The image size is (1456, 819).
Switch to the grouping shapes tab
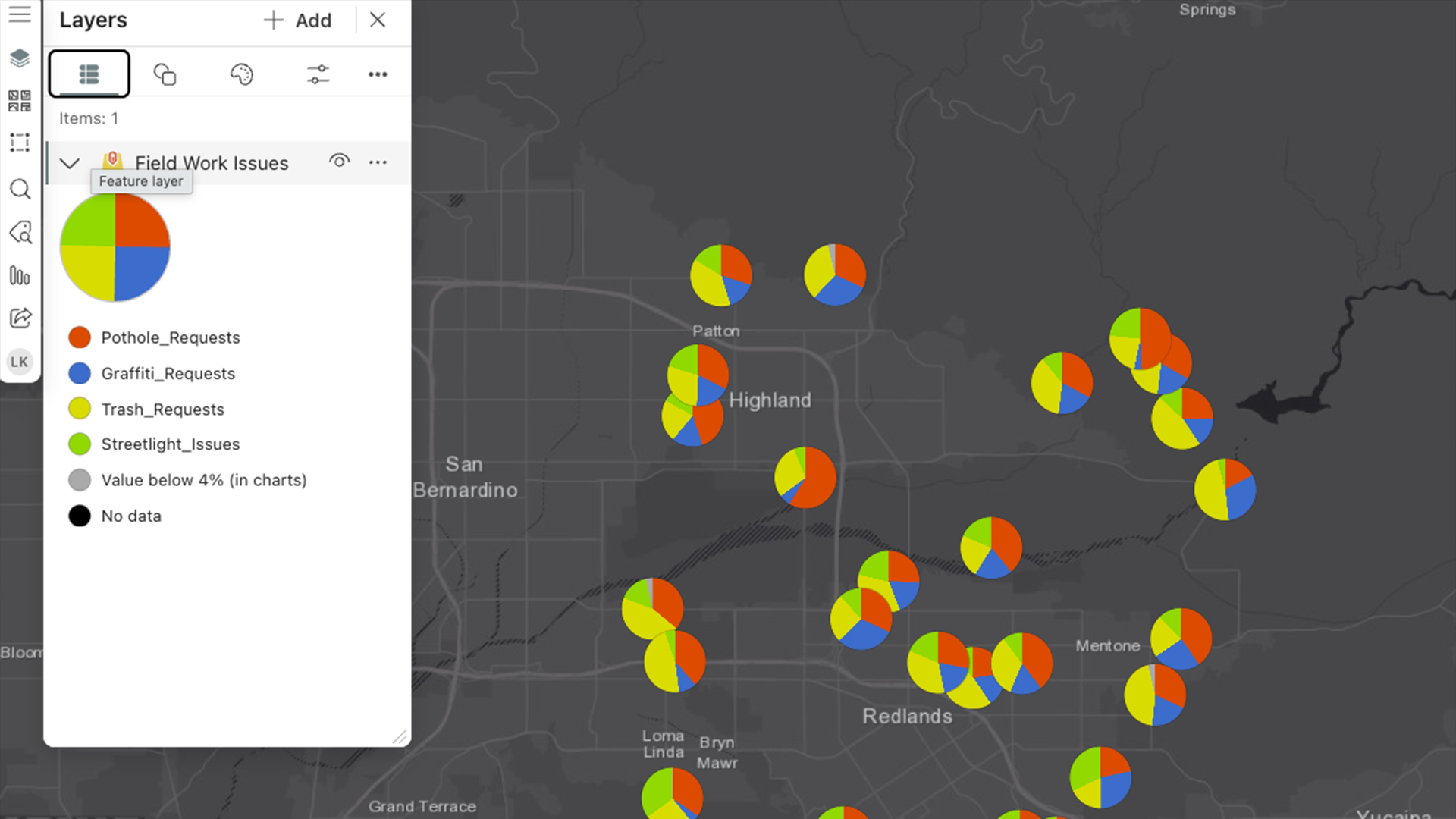point(165,74)
